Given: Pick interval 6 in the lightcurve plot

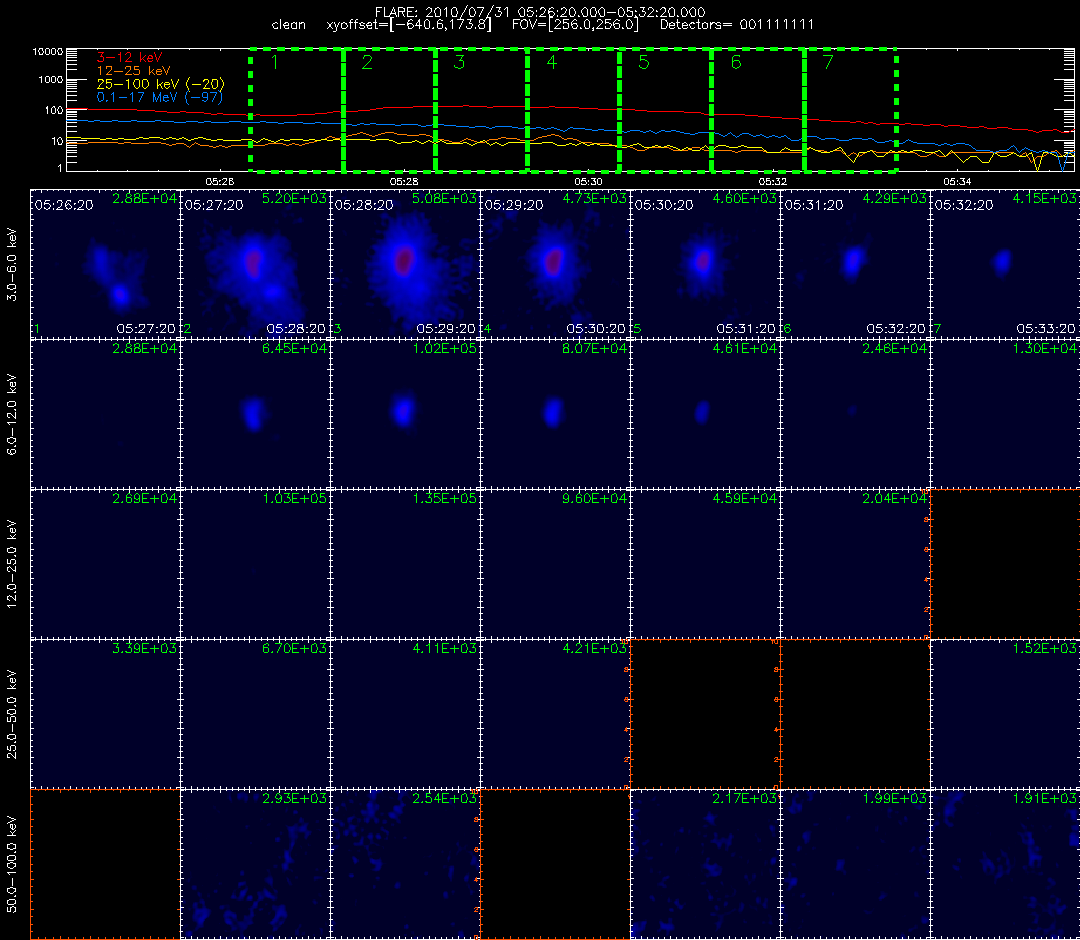Looking at the screenshot, I should tap(758, 110).
